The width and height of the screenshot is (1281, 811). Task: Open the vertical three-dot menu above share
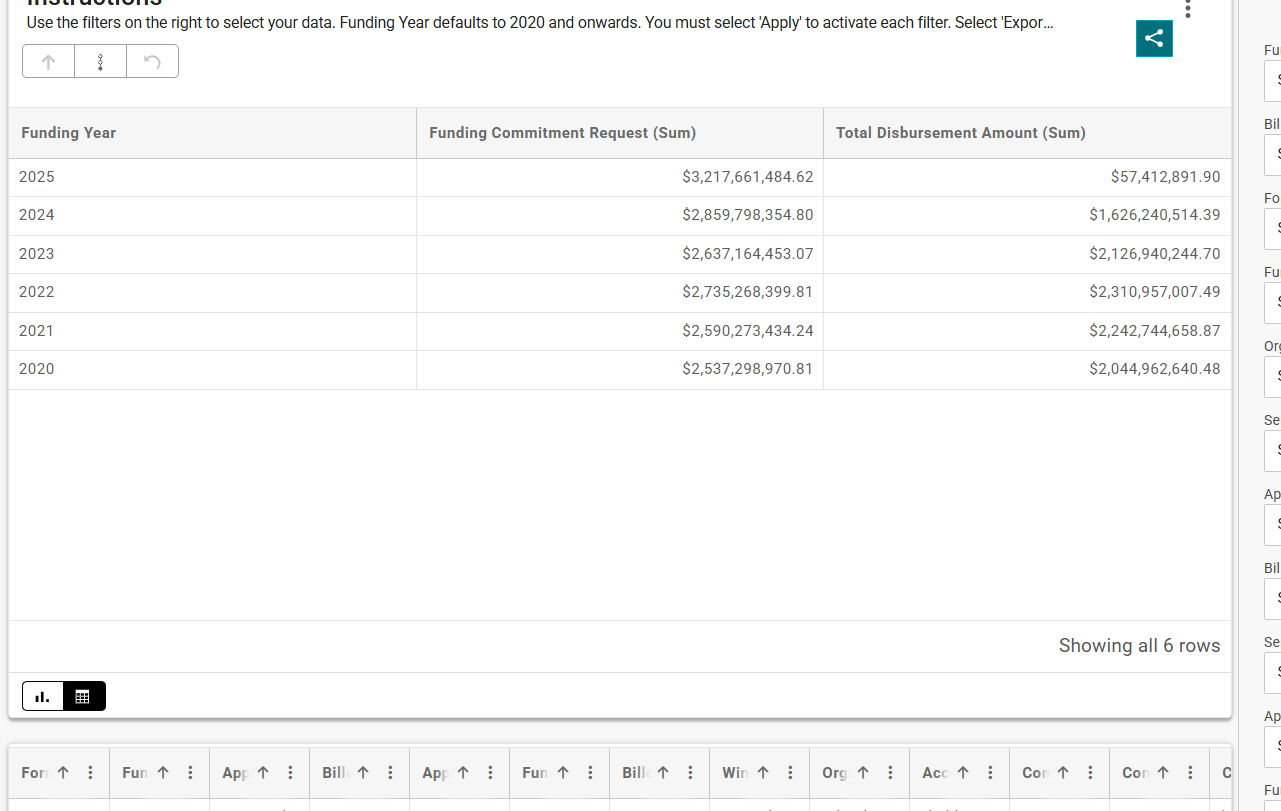1187,9
